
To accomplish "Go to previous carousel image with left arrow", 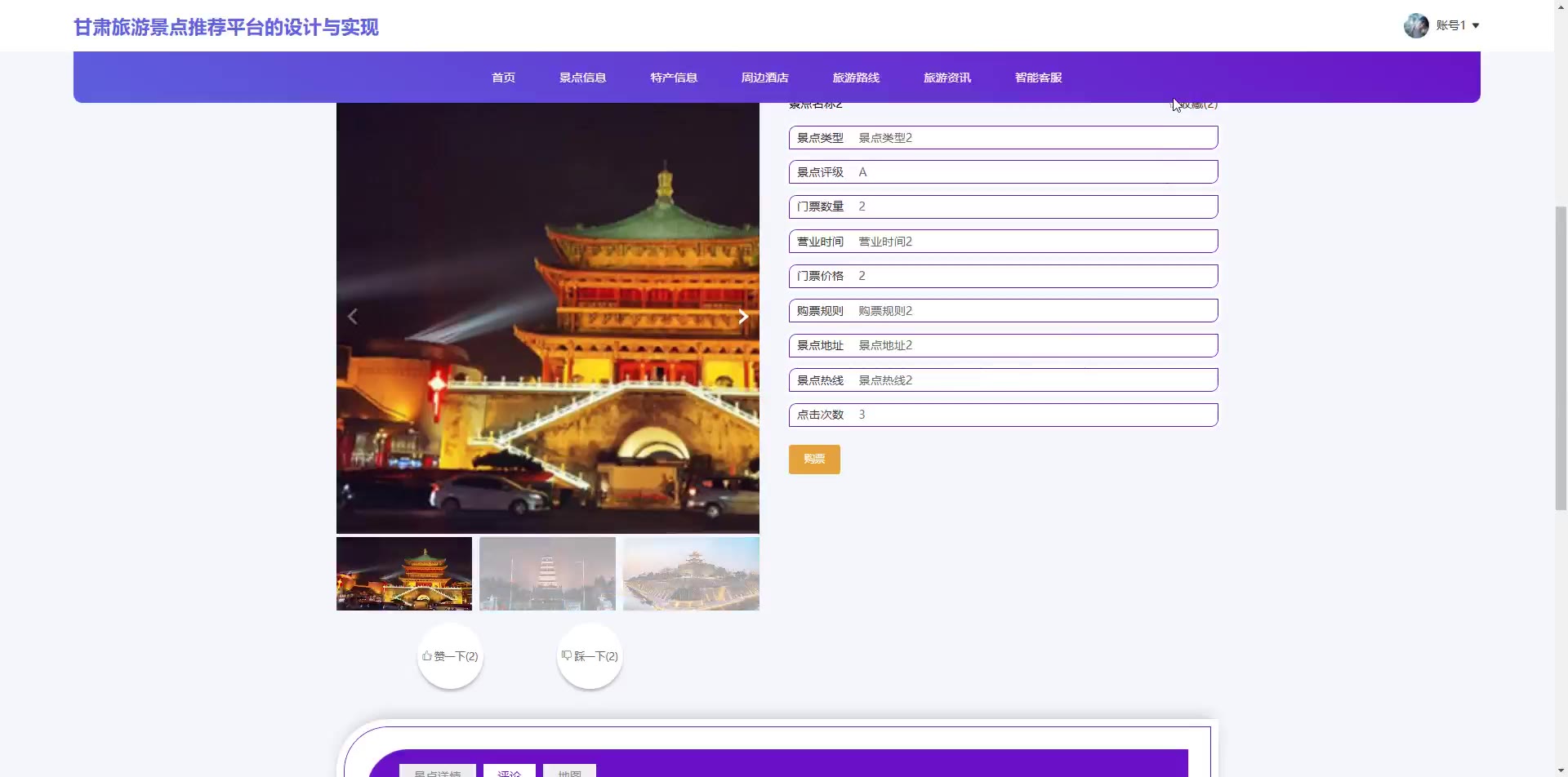I will point(353,317).
